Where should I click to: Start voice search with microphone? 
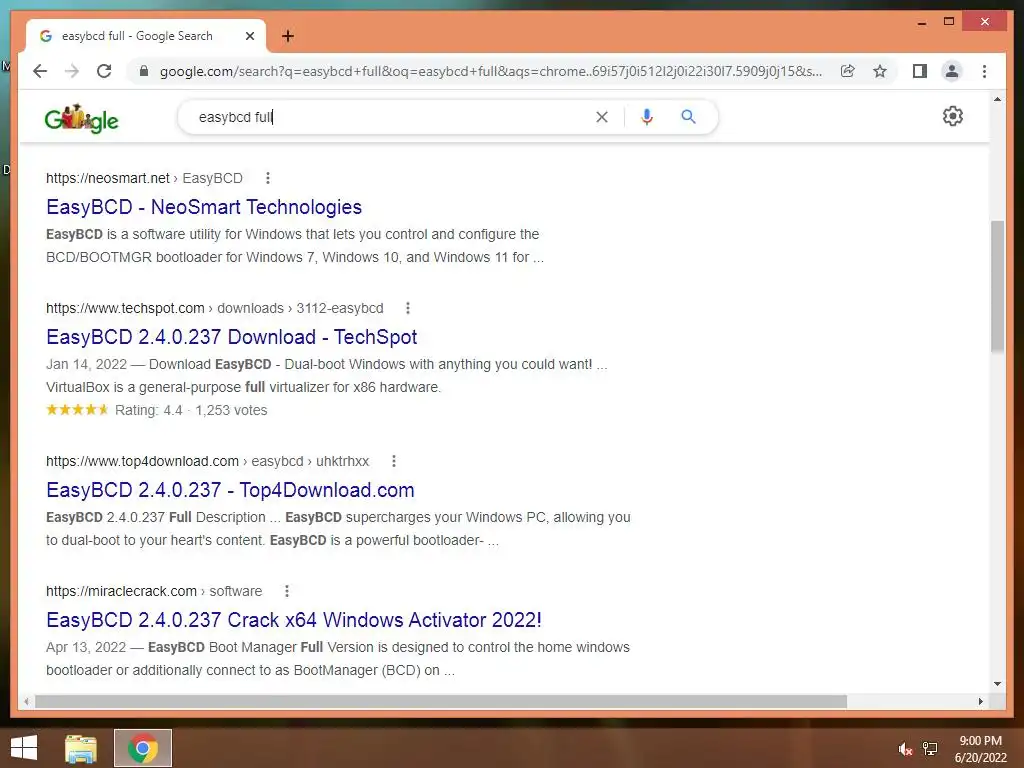coord(647,117)
